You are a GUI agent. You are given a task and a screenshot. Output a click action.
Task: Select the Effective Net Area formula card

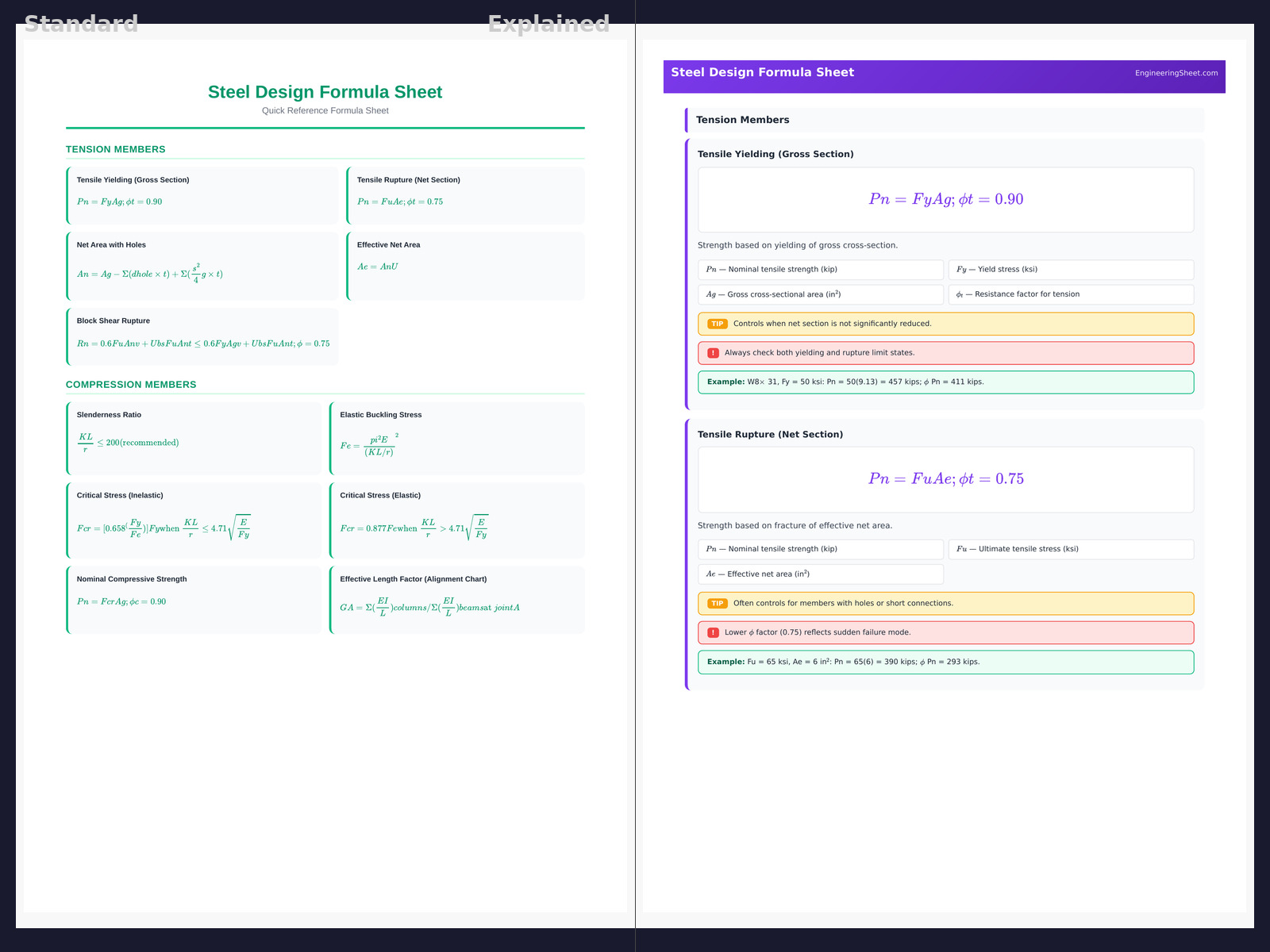466,266
